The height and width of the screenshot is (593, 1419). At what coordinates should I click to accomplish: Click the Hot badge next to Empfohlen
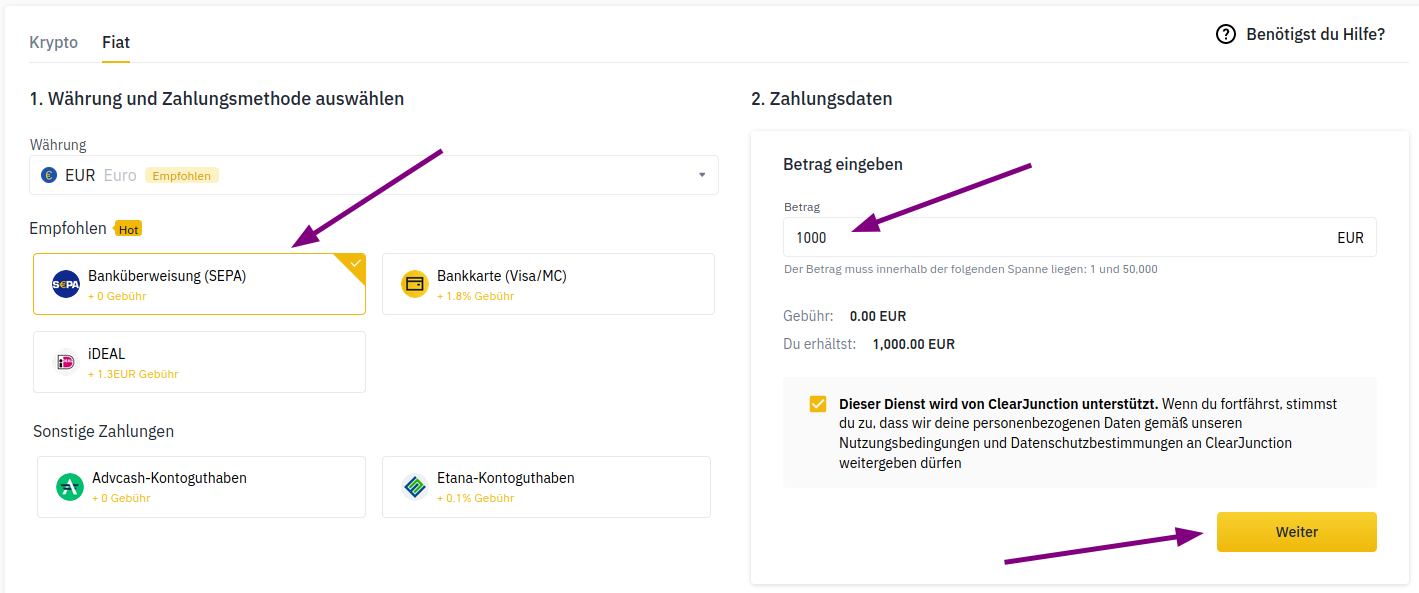pyautogui.click(x=128, y=228)
